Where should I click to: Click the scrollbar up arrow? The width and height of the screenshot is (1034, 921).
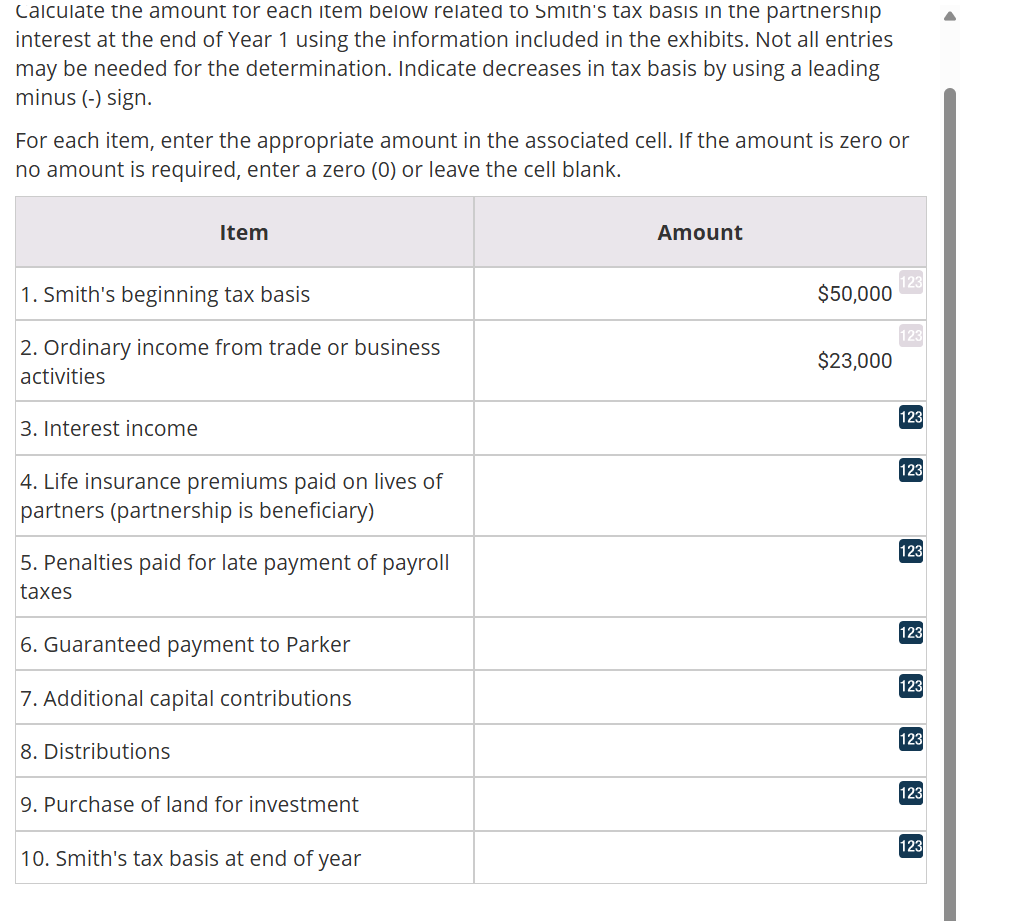949,14
